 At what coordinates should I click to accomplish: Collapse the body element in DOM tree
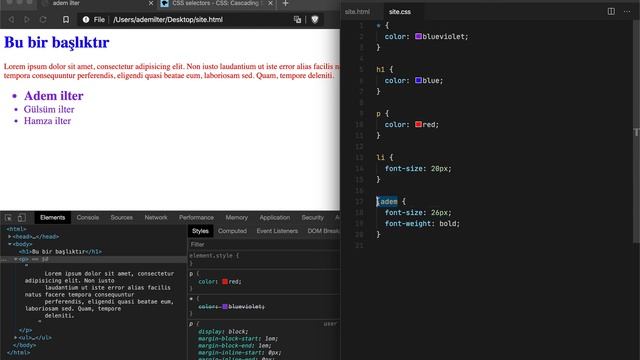10,244
